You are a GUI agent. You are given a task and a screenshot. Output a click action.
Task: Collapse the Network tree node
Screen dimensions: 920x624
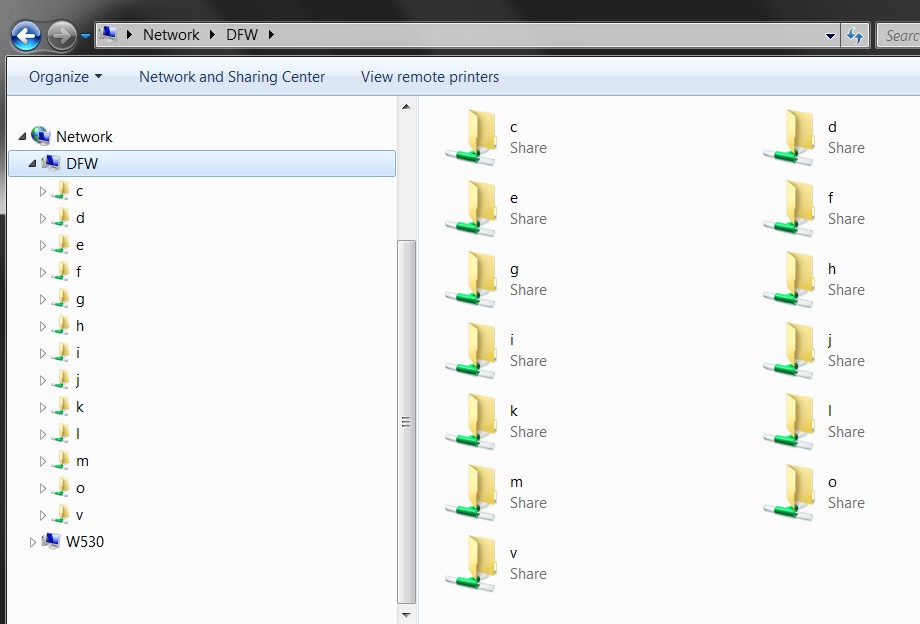tap(22, 137)
